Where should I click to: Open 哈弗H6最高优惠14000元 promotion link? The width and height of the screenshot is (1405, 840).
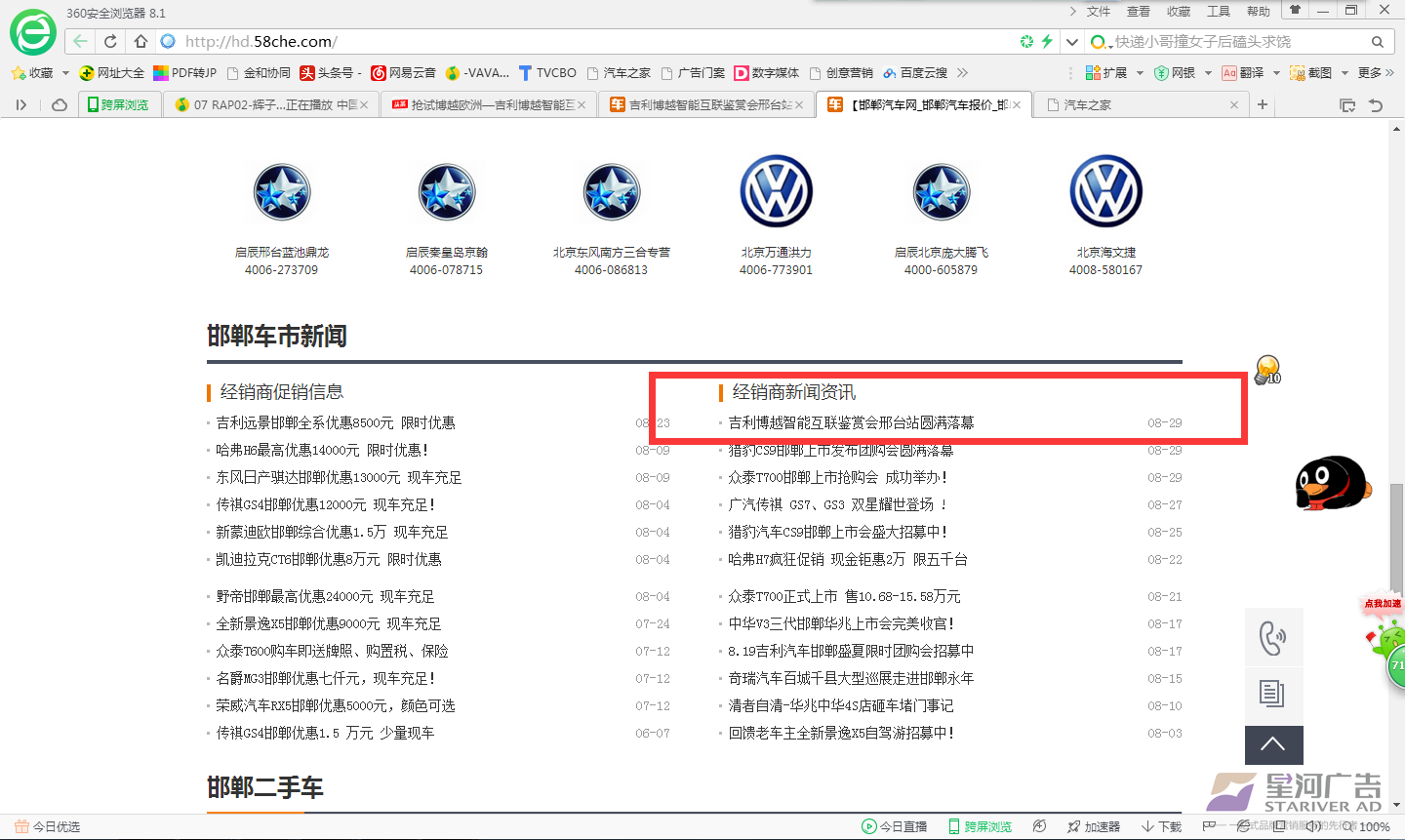click(x=322, y=450)
